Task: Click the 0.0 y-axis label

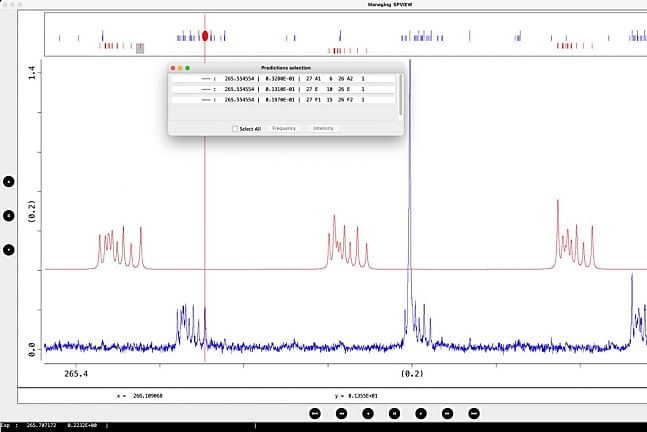Action: [32, 349]
